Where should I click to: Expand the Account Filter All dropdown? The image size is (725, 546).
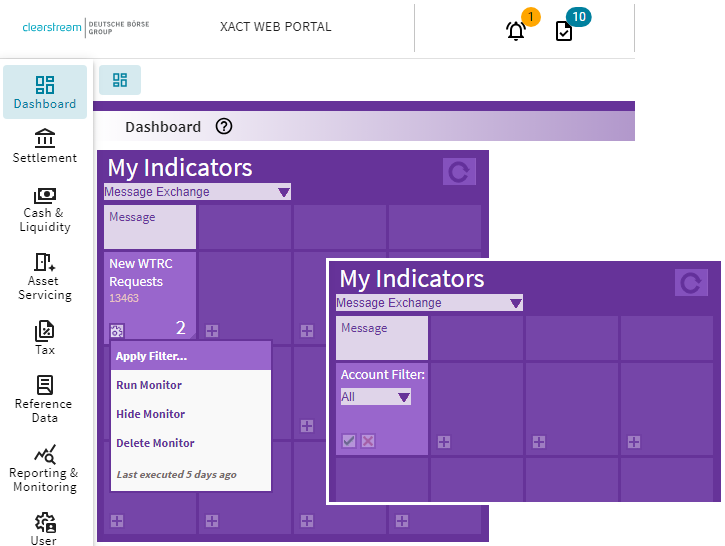pyautogui.click(x=403, y=397)
